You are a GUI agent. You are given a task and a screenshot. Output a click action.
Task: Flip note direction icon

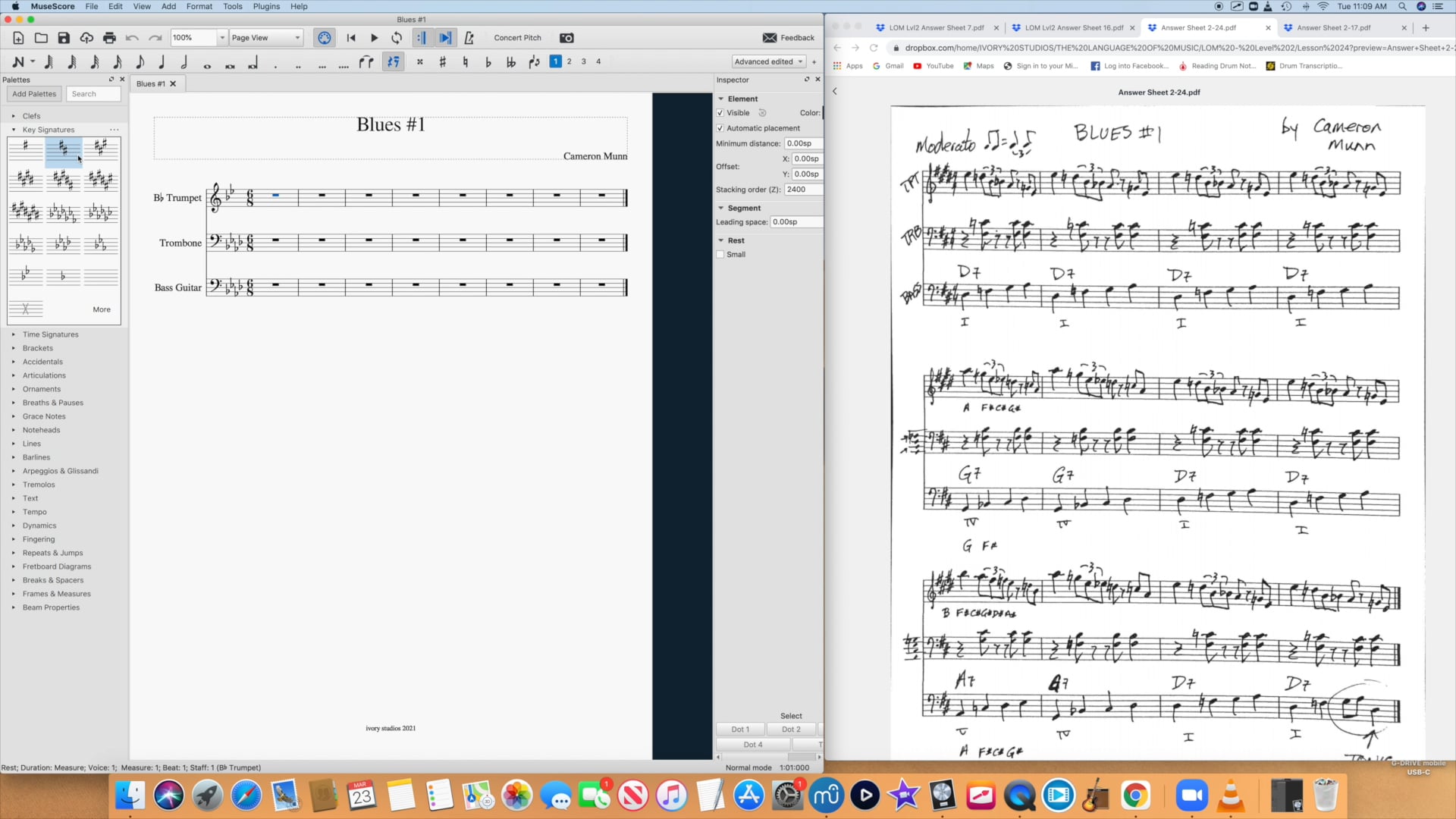point(534,62)
